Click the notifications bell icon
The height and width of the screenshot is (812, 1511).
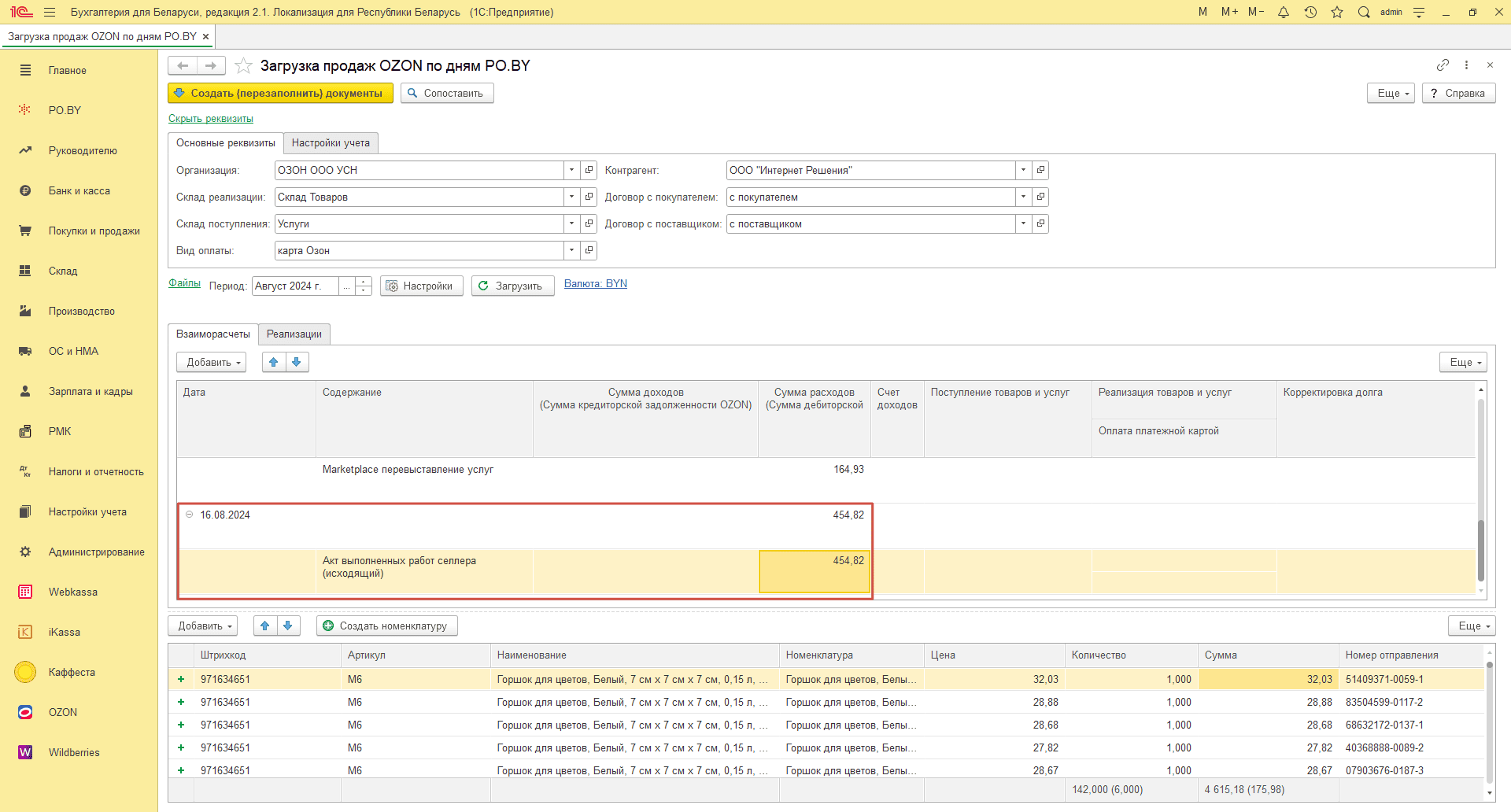(1284, 12)
